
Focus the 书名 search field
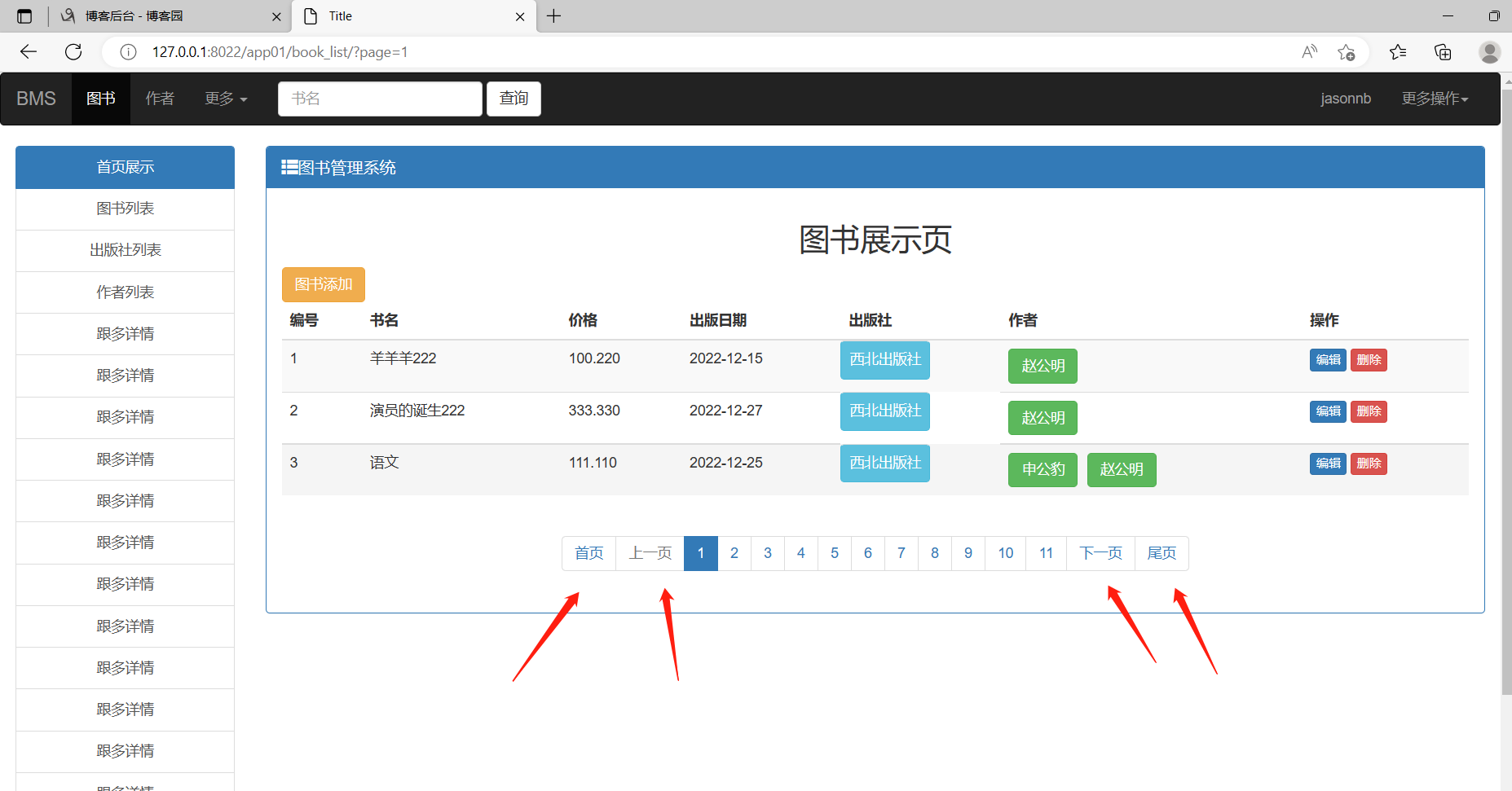pyautogui.click(x=380, y=99)
